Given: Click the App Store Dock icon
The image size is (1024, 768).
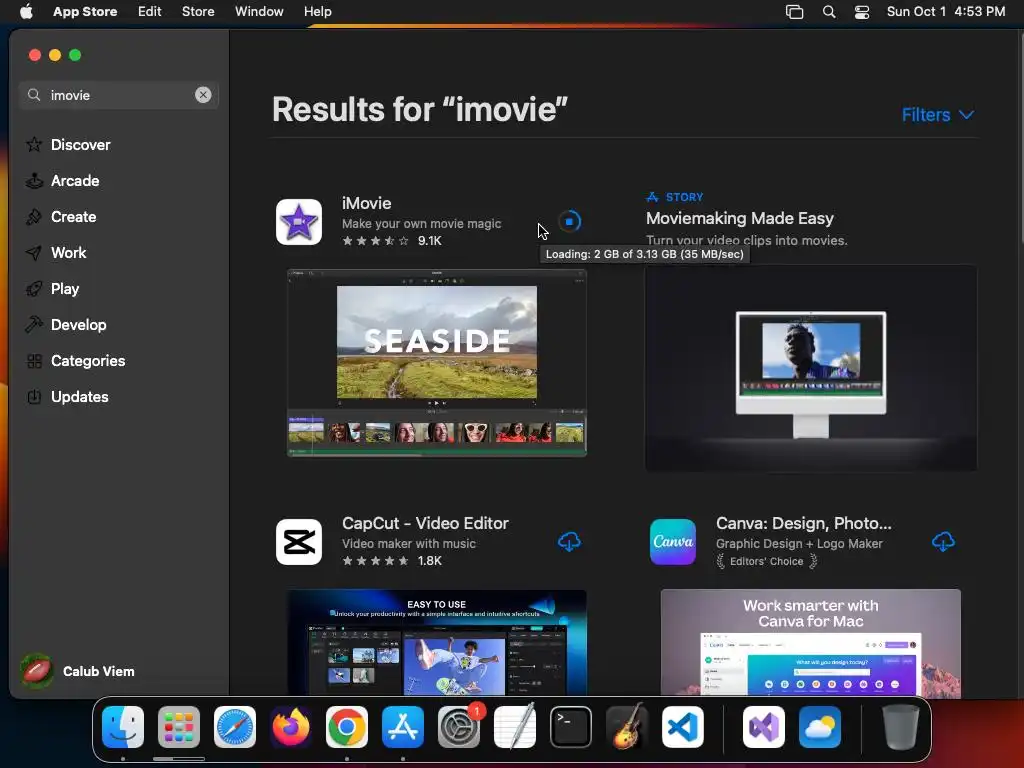Looking at the screenshot, I should 403,727.
